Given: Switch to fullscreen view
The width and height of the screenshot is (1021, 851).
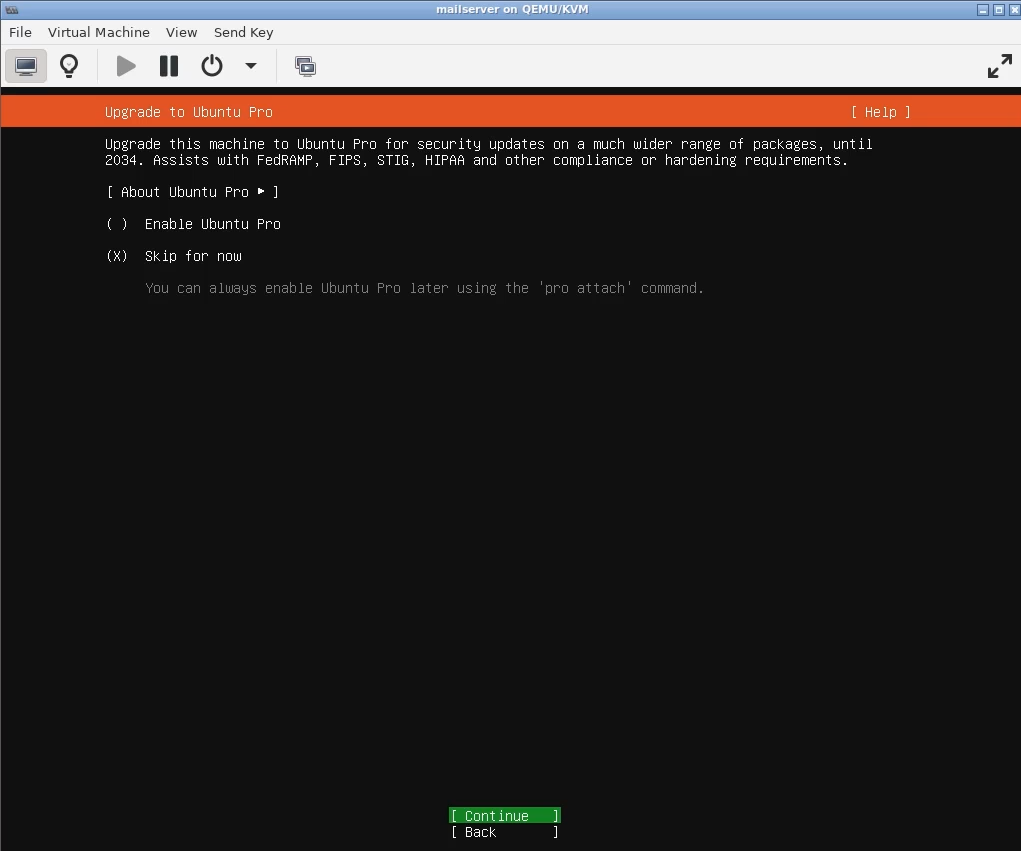Looking at the screenshot, I should click(1000, 66).
